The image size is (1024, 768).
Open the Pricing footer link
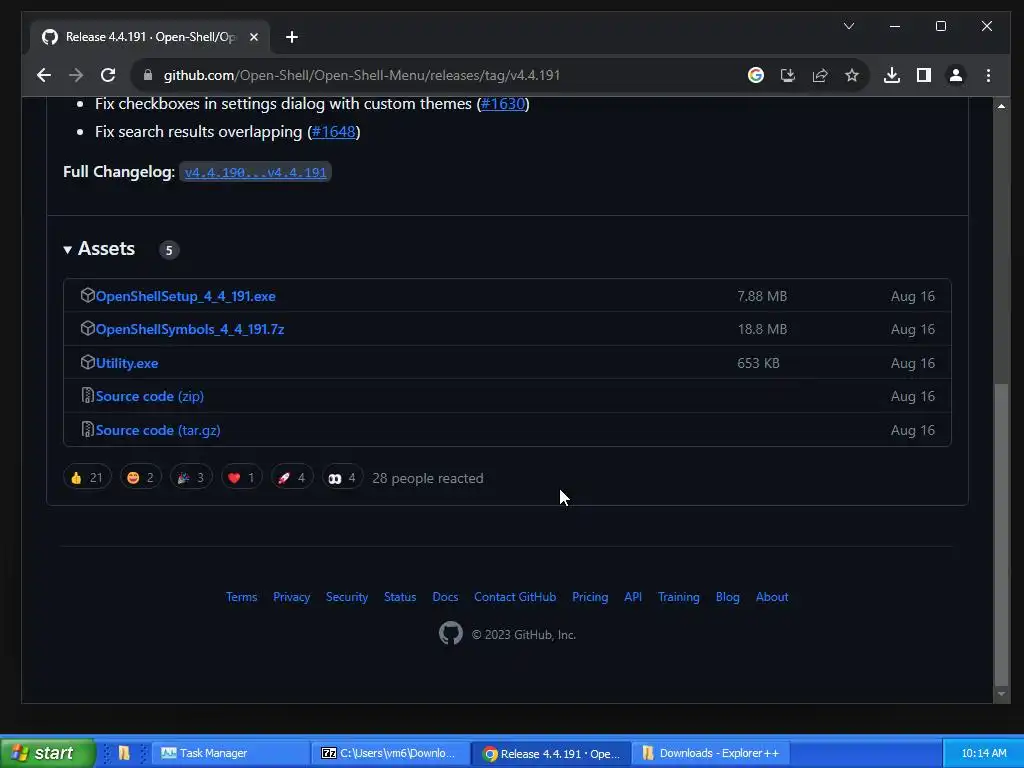click(590, 597)
